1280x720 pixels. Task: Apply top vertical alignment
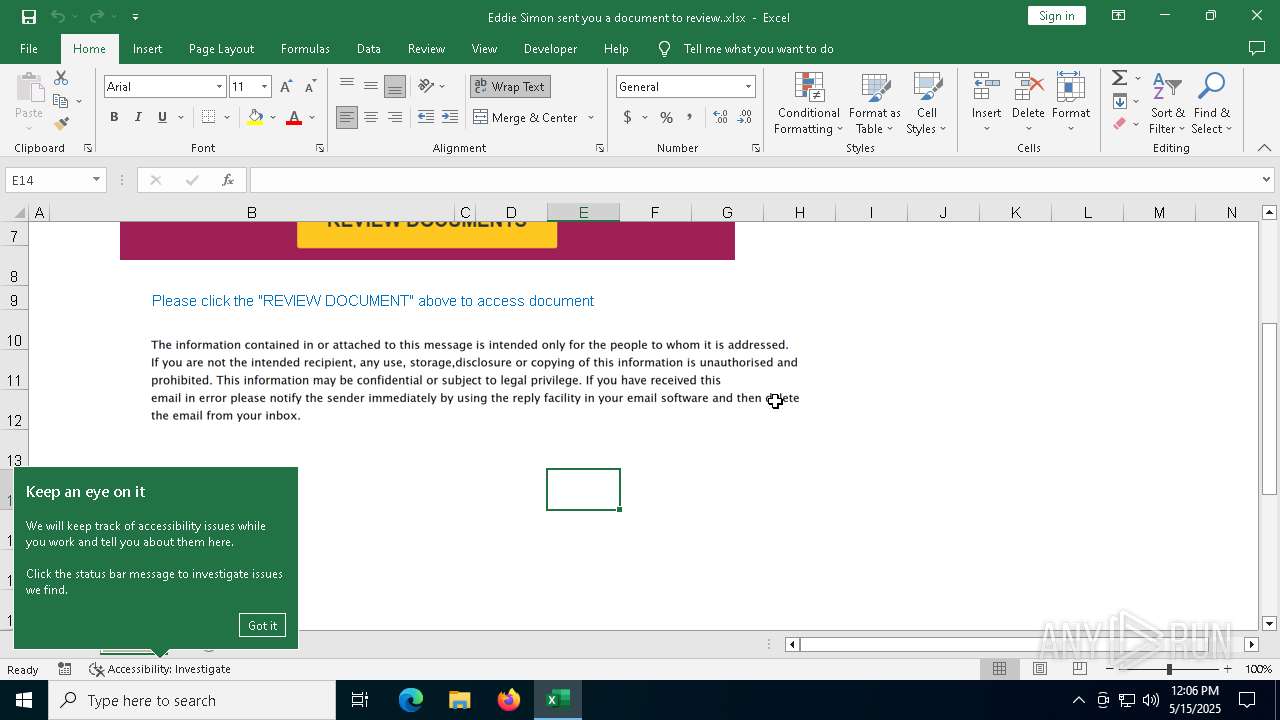pyautogui.click(x=347, y=86)
